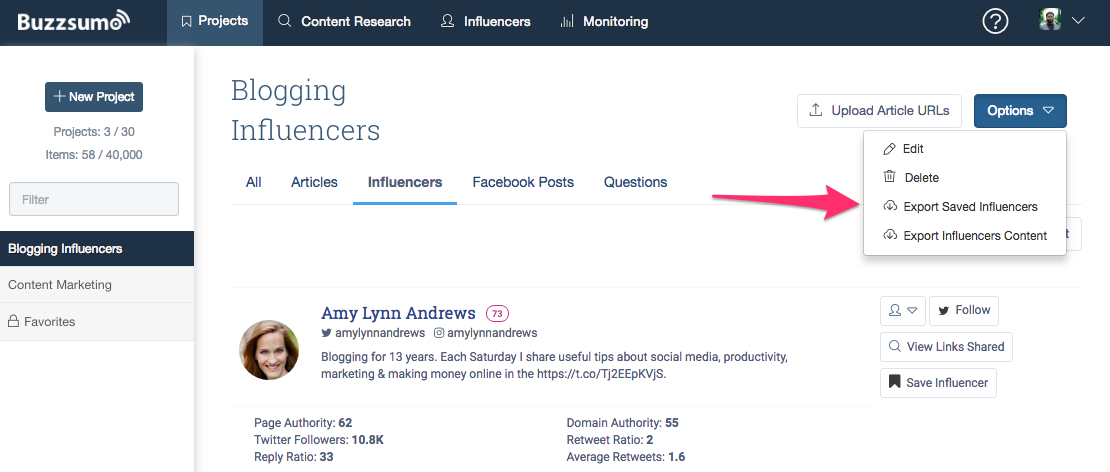
Task: Open the Projects nav tab
Action: tap(214, 21)
